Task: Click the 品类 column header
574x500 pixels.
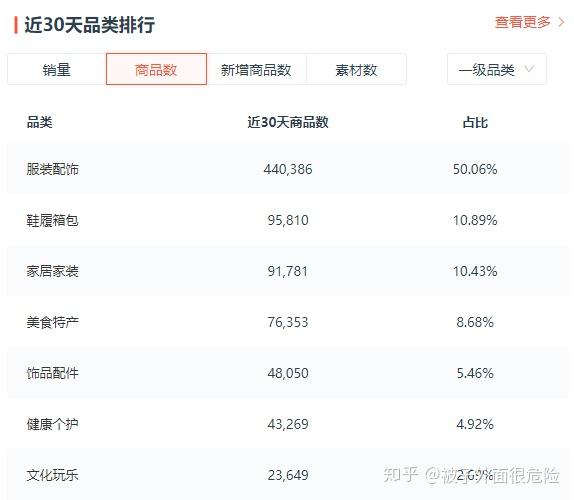Action: click(40, 122)
